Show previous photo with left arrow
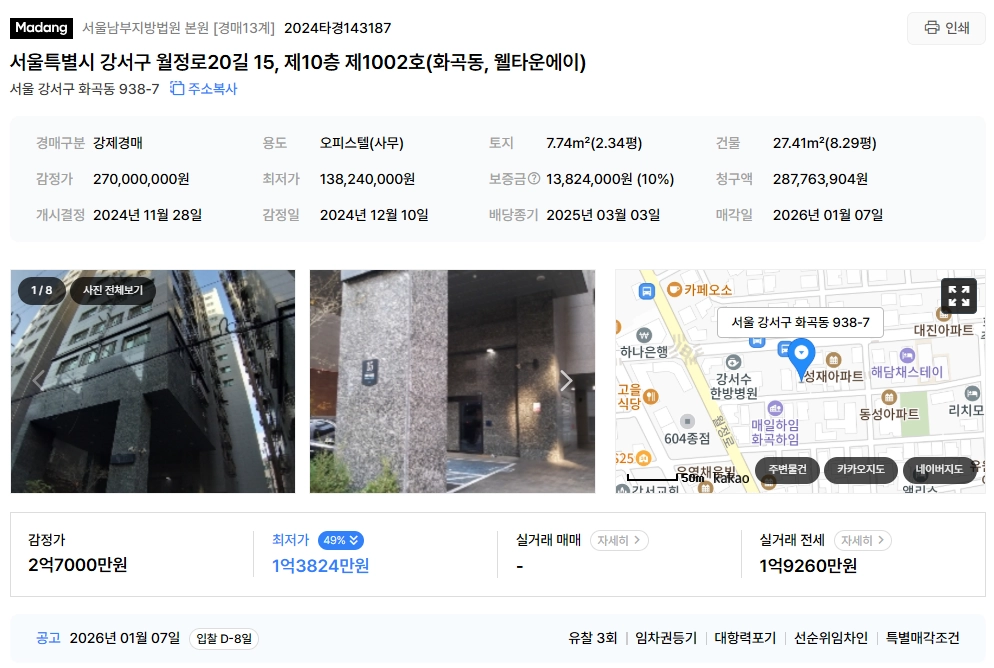This screenshot has height=668, width=994. [x=39, y=381]
